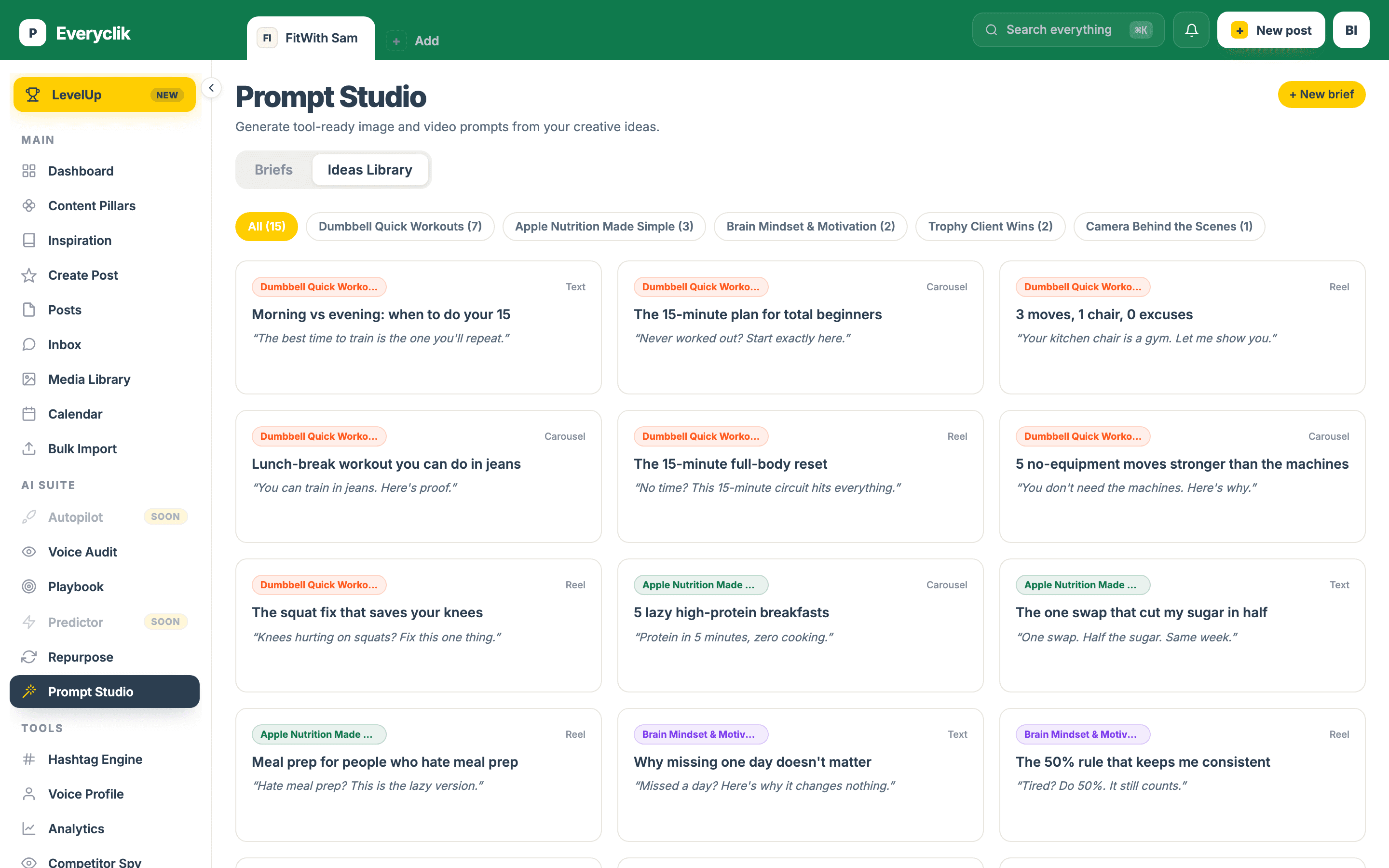Click the Predictor lightning icon

pyautogui.click(x=29, y=622)
